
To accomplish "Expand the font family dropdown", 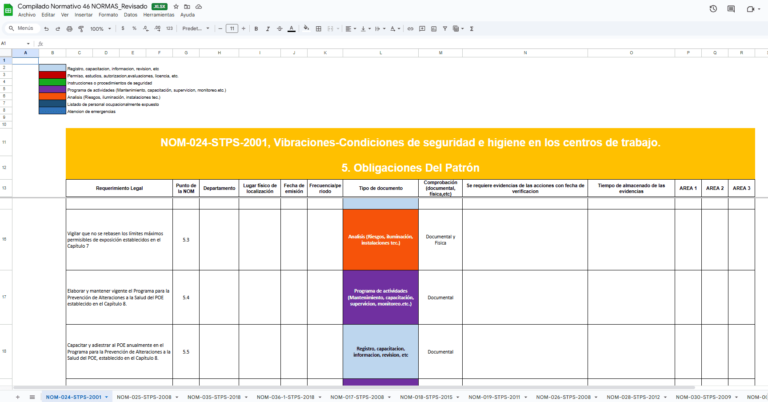I will point(194,29).
